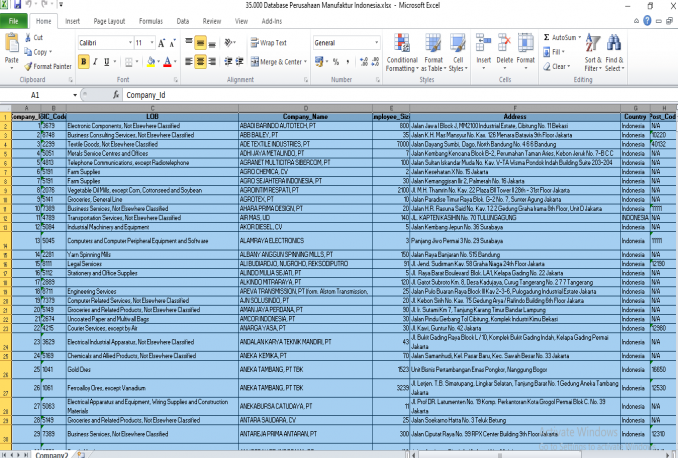Viewport: 678px width, 458px height.
Task: Click the Sort & Filter icon
Action: click(592, 46)
